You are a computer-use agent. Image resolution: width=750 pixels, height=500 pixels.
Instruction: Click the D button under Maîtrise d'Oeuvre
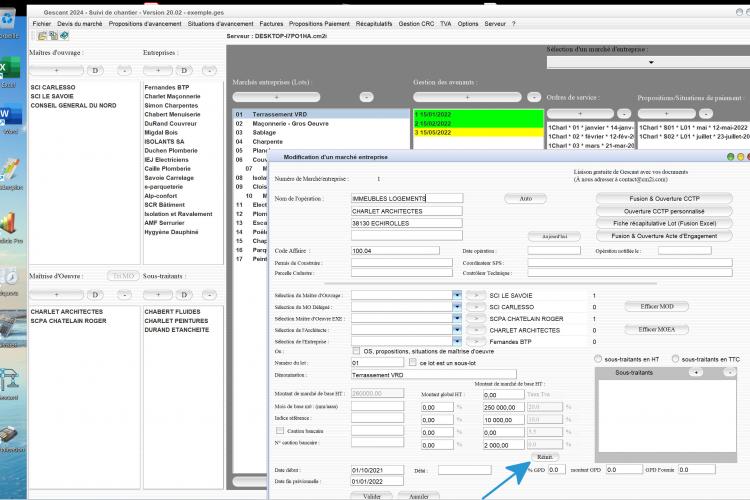pyautogui.click(x=95, y=295)
